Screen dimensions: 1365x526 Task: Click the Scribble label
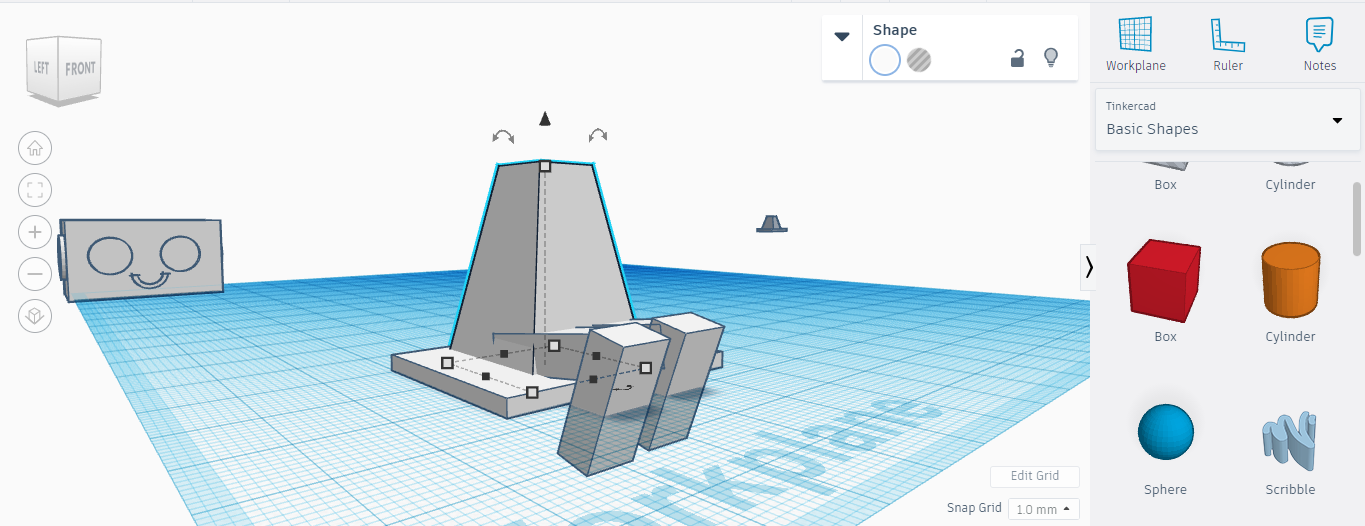click(1290, 490)
